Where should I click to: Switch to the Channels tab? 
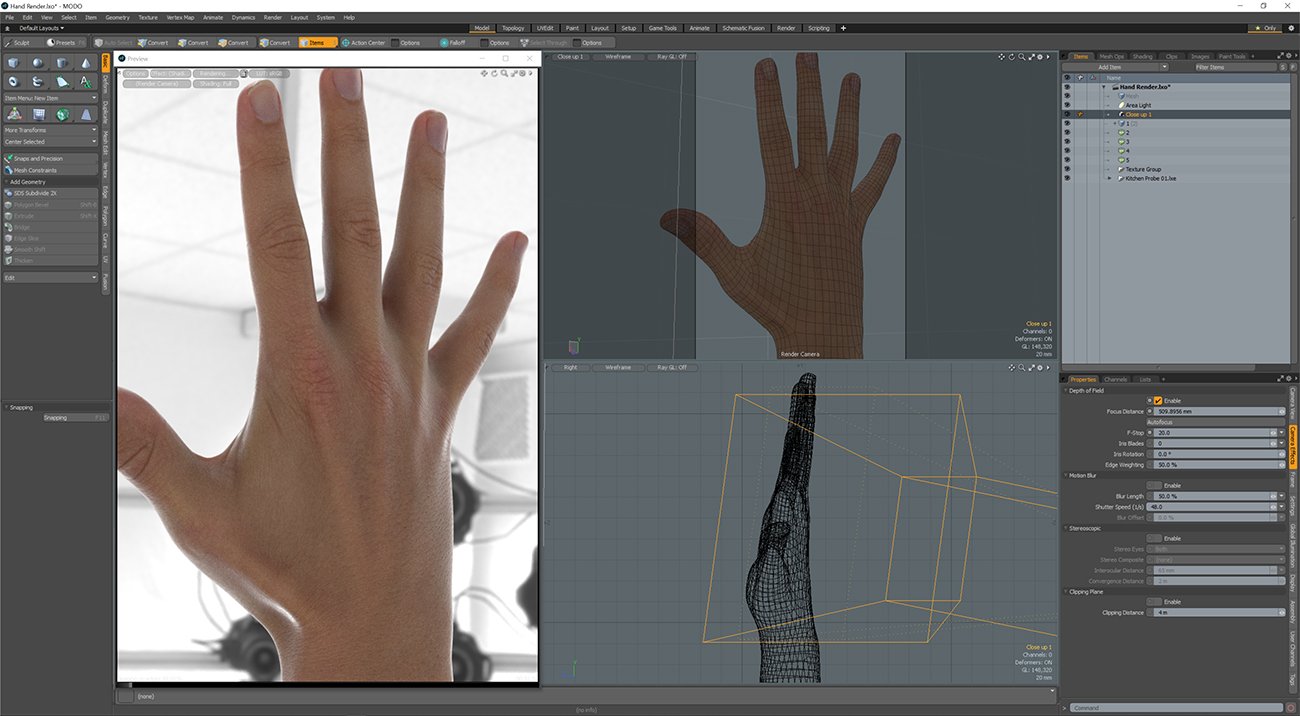pyautogui.click(x=1115, y=379)
